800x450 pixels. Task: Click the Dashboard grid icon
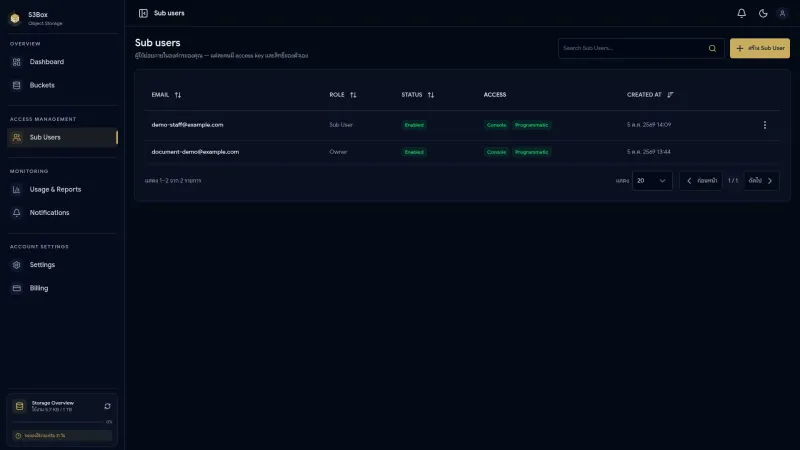point(16,62)
